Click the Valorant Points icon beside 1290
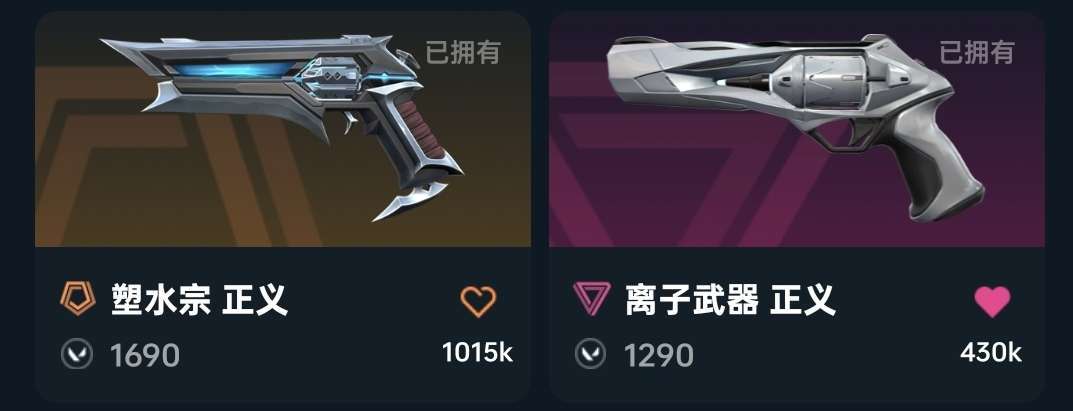The width and height of the screenshot is (1073, 411). (x=590, y=355)
